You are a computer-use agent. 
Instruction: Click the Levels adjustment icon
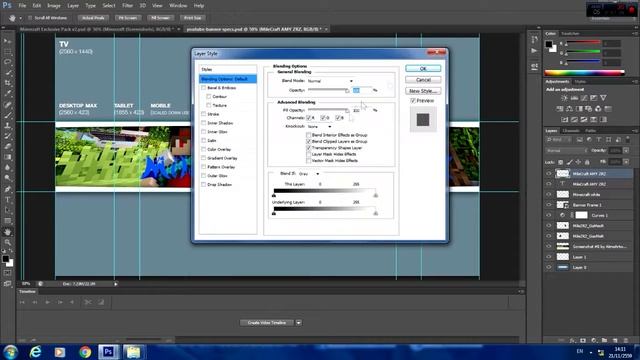point(574,98)
